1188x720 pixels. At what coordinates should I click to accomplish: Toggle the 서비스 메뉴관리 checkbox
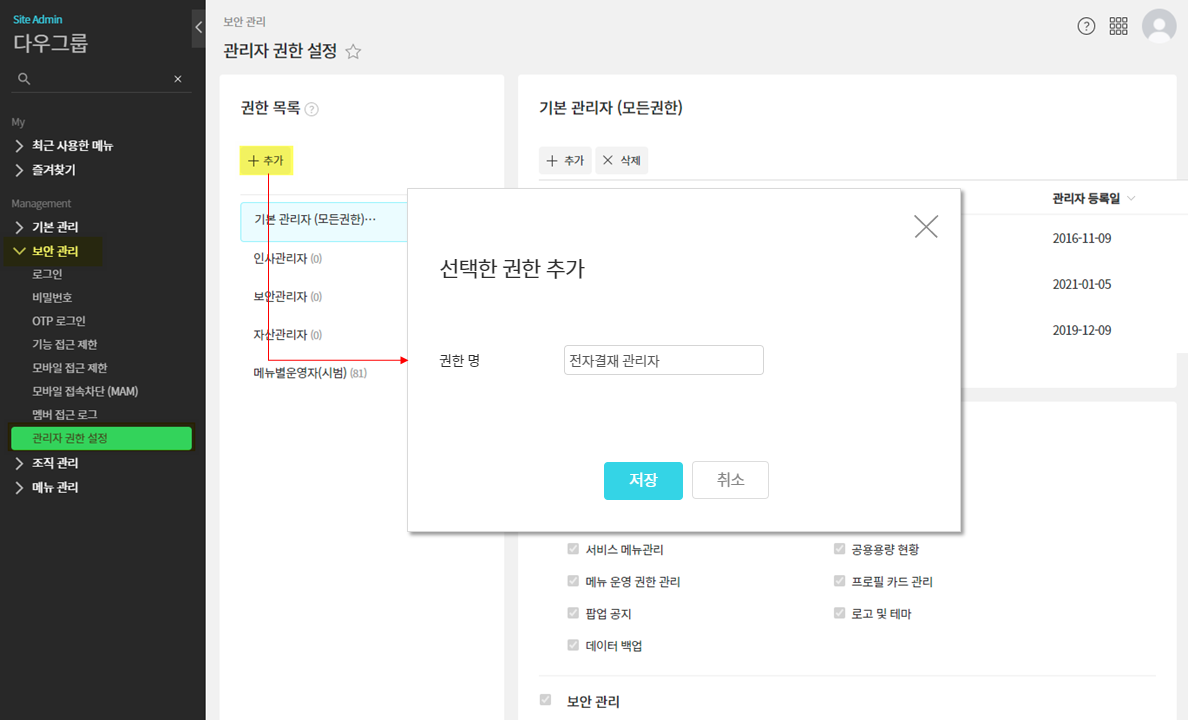click(573, 549)
